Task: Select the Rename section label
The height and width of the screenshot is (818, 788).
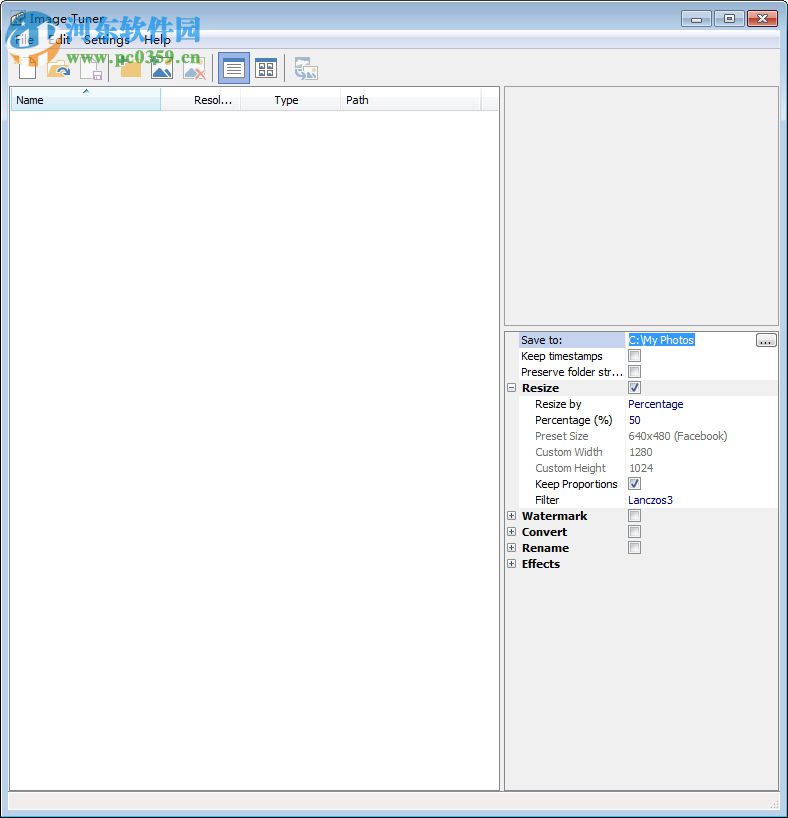Action: click(x=545, y=548)
